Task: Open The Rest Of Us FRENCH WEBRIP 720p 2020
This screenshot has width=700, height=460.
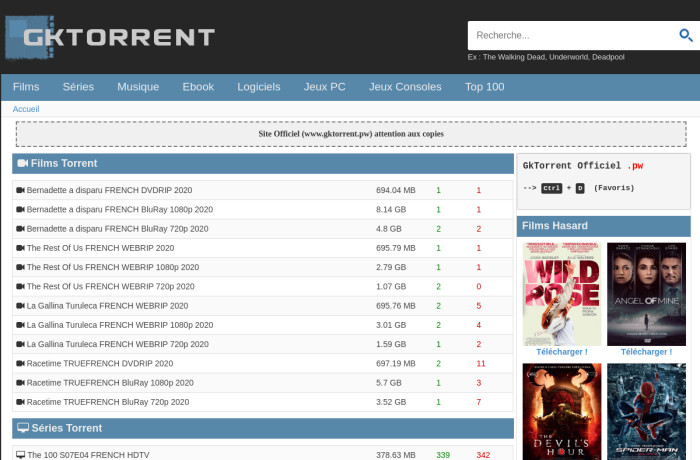Action: pos(111,286)
